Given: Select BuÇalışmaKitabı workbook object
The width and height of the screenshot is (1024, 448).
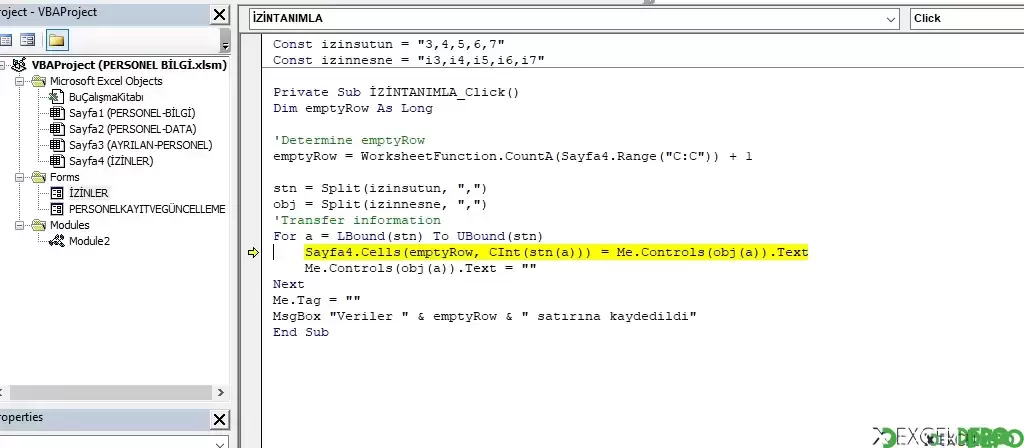Looking at the screenshot, I should pyautogui.click(x=106, y=97).
